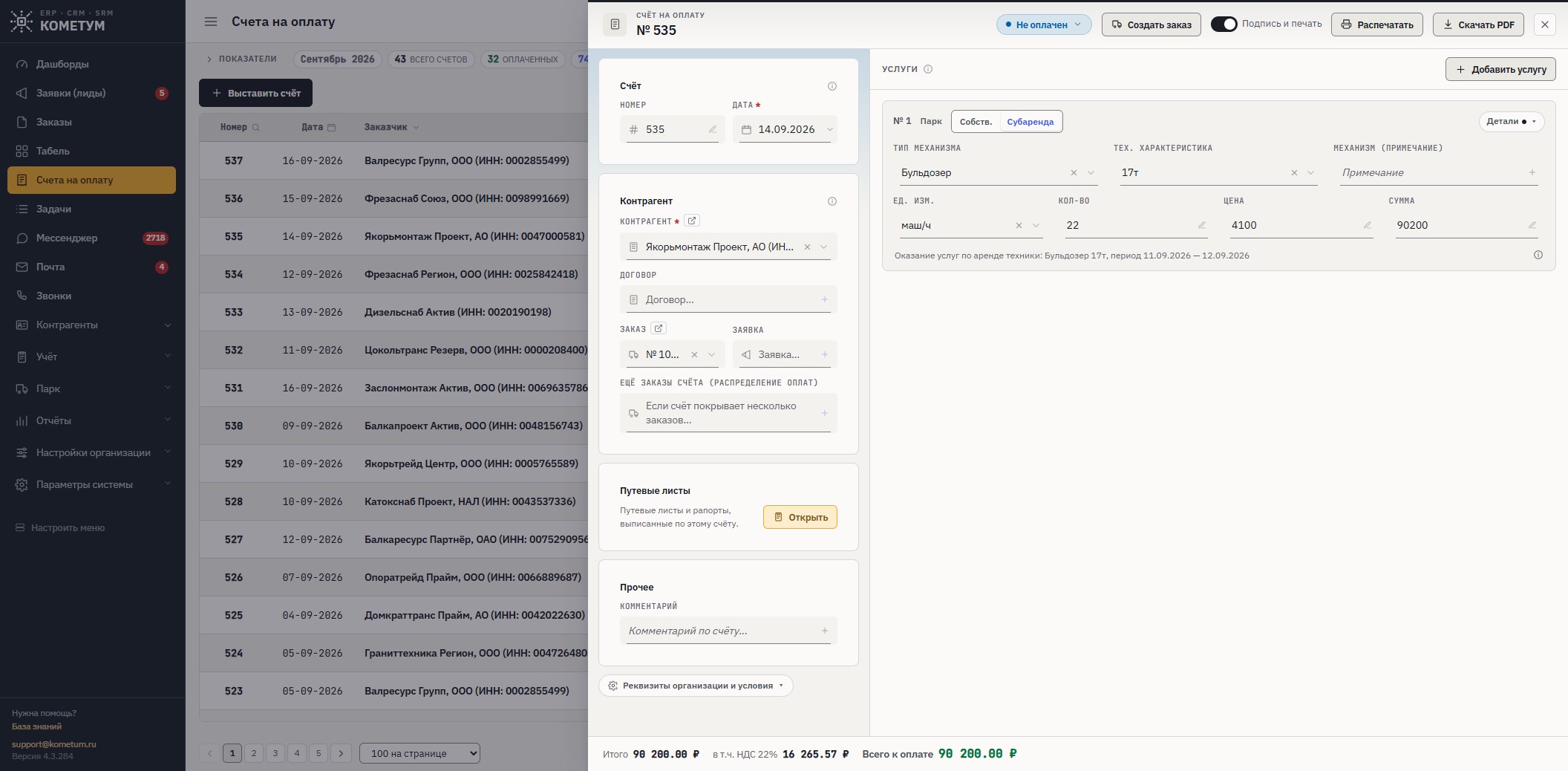Viewport: 1568px width, 771px height.
Task: Toggle the Подпись и печать switch
Action: [x=1224, y=24]
